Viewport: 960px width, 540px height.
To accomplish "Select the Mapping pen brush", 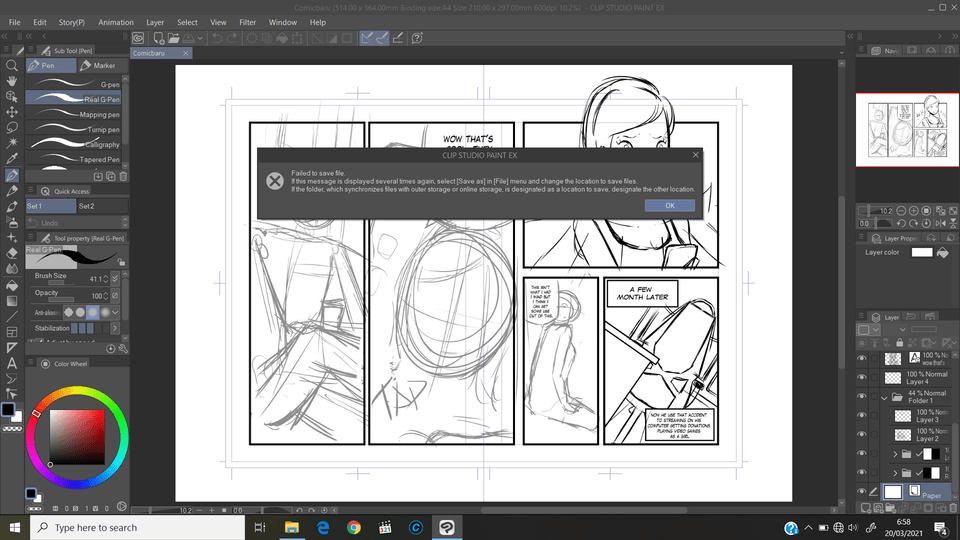I will 73,114.
